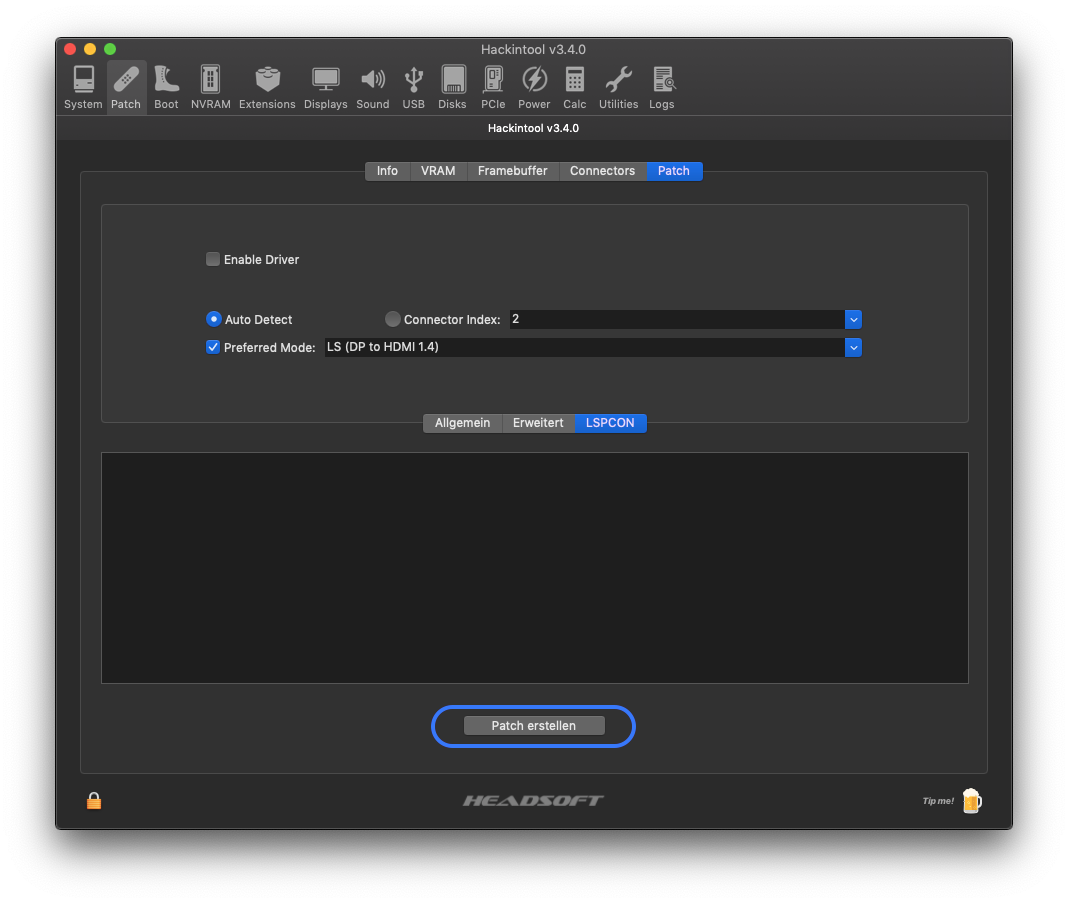This screenshot has height=903, width=1068.
Task: Open the Power toolbar section
Action: (534, 88)
